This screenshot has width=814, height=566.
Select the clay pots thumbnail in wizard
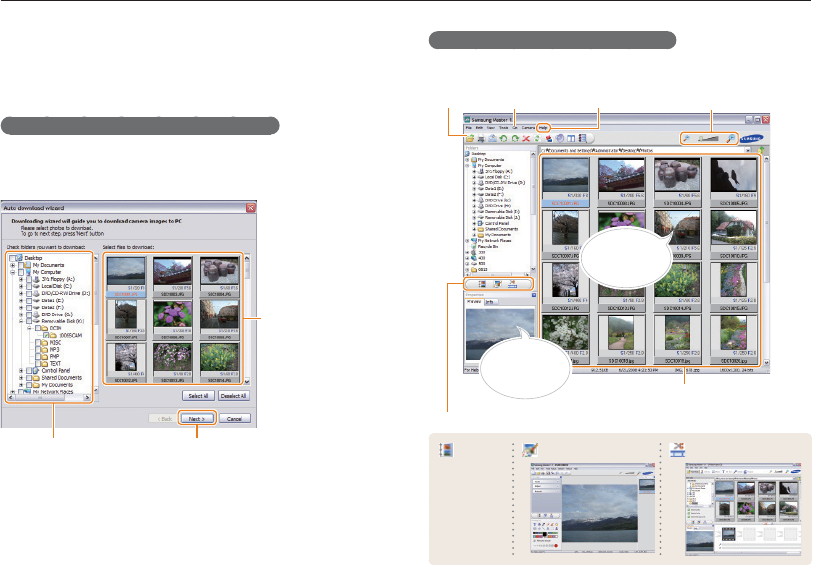[x=219, y=277]
